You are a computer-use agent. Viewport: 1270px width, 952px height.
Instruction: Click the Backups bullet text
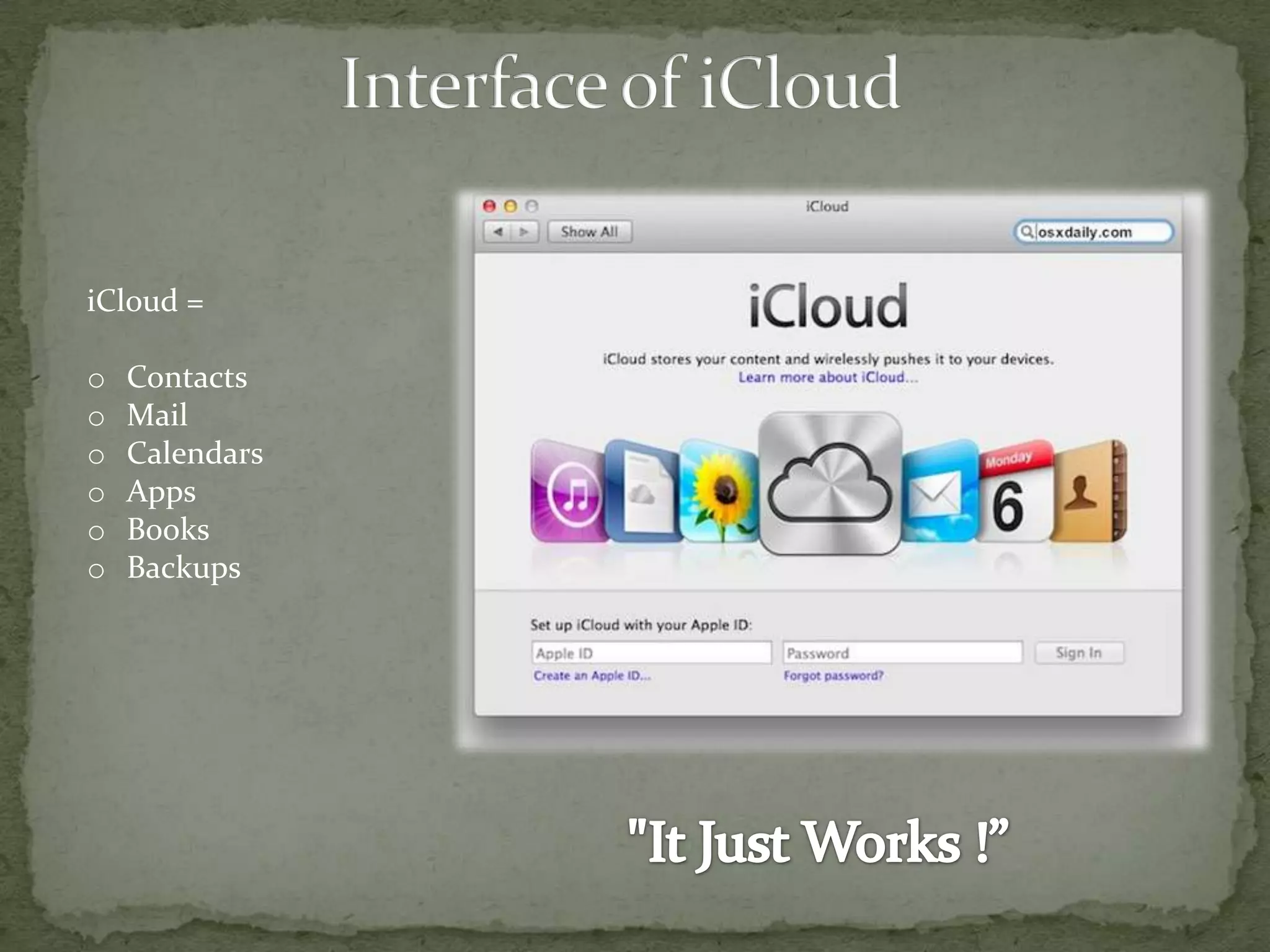[x=184, y=568]
